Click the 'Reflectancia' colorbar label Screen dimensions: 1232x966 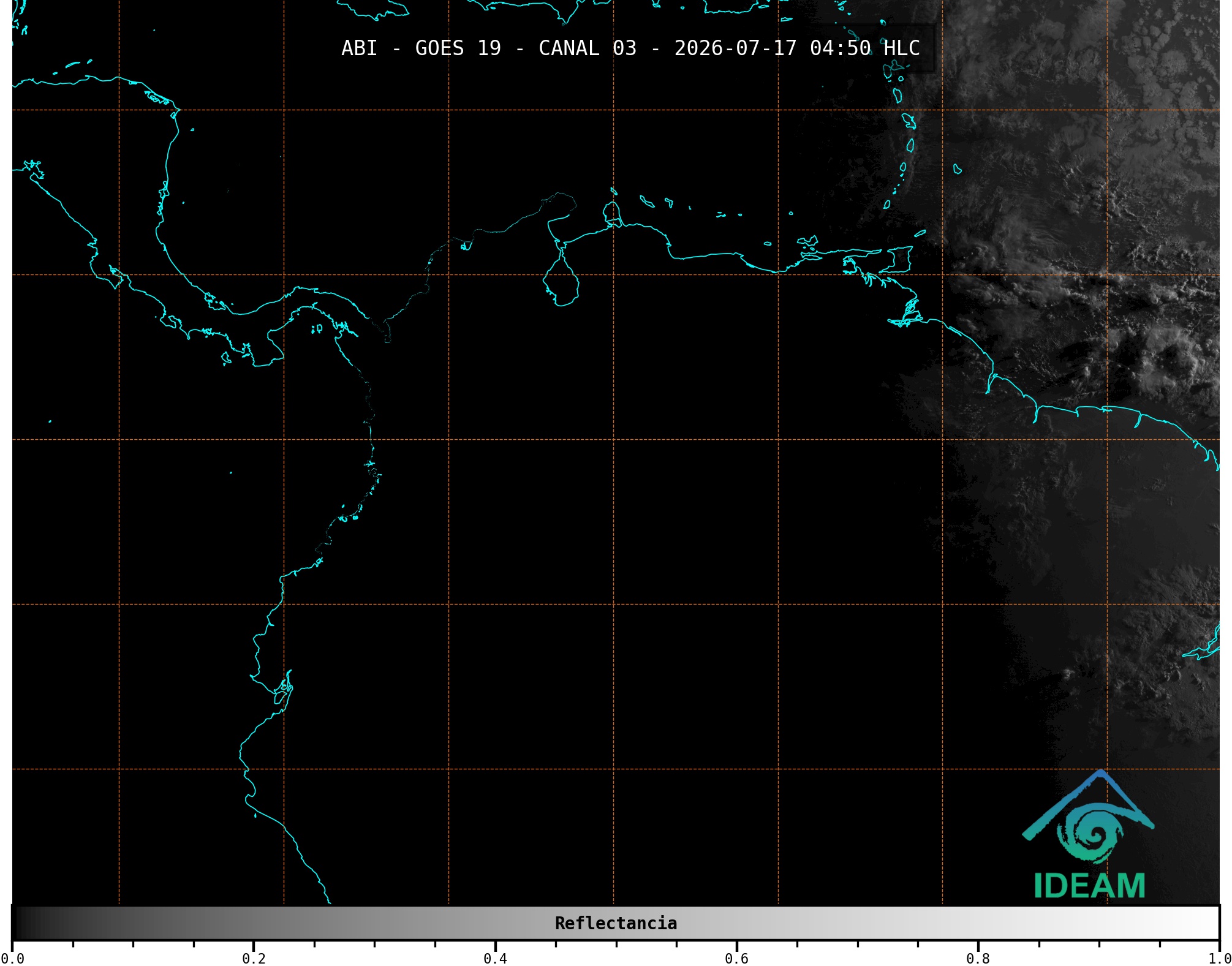coord(616,923)
